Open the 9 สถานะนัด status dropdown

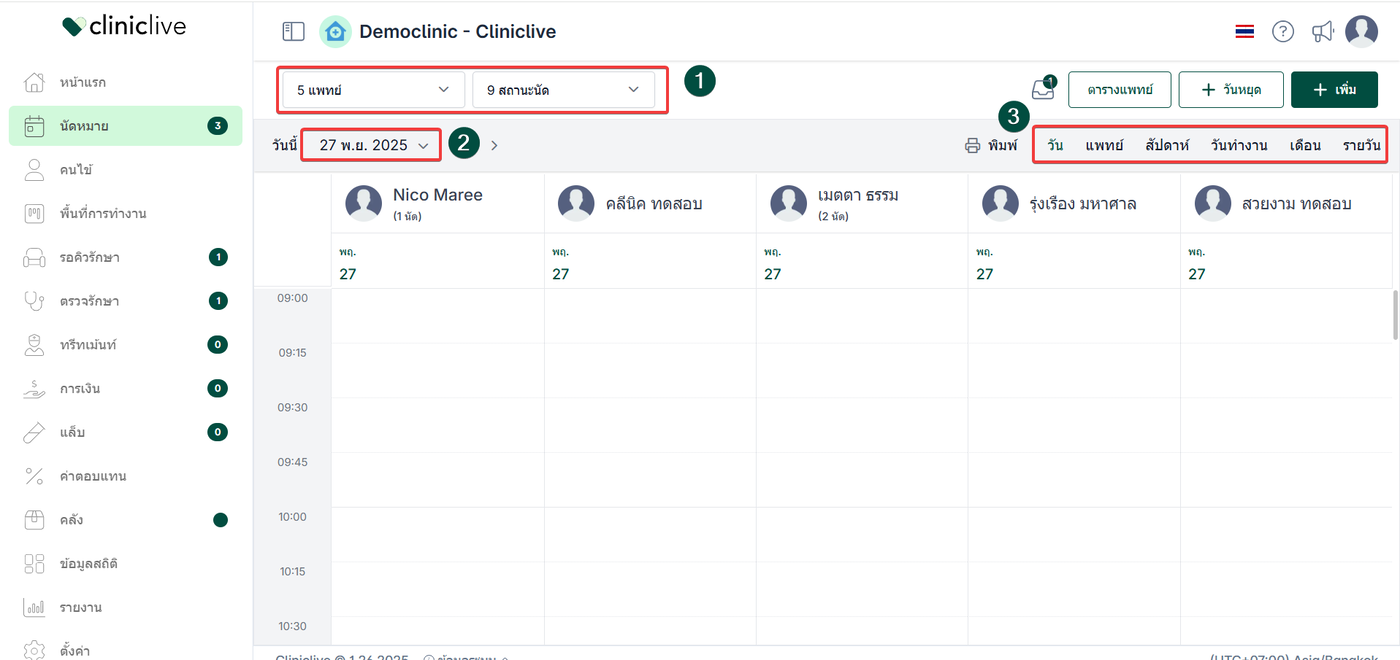tap(563, 90)
